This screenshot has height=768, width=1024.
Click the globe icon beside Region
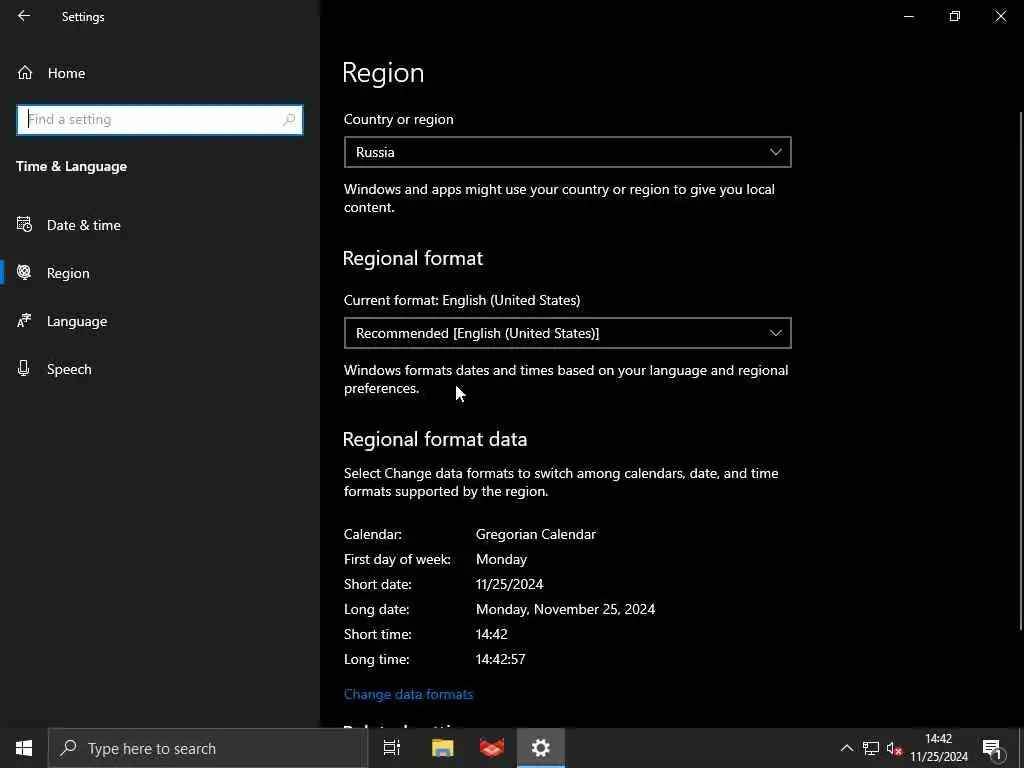[x=24, y=272]
